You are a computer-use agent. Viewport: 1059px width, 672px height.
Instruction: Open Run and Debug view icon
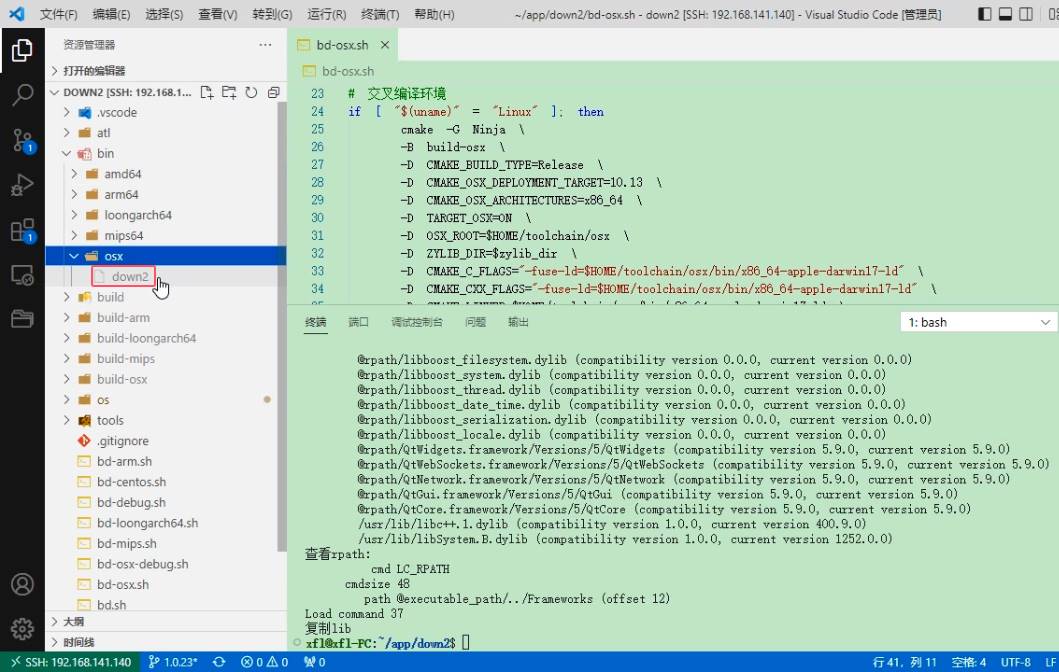(x=22, y=184)
